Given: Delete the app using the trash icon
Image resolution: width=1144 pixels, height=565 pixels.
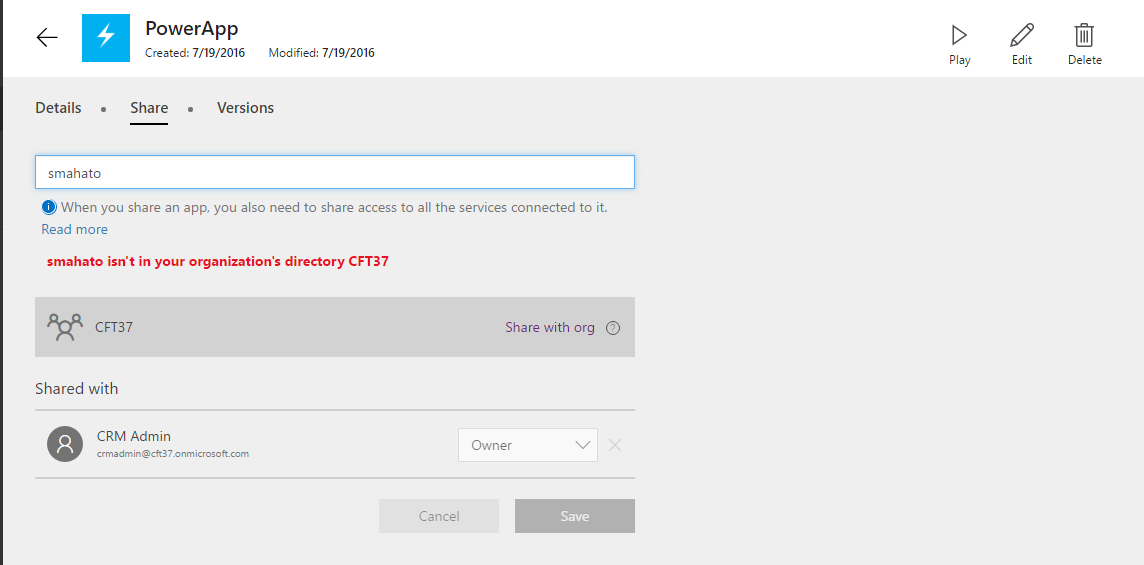Looking at the screenshot, I should click(x=1084, y=35).
